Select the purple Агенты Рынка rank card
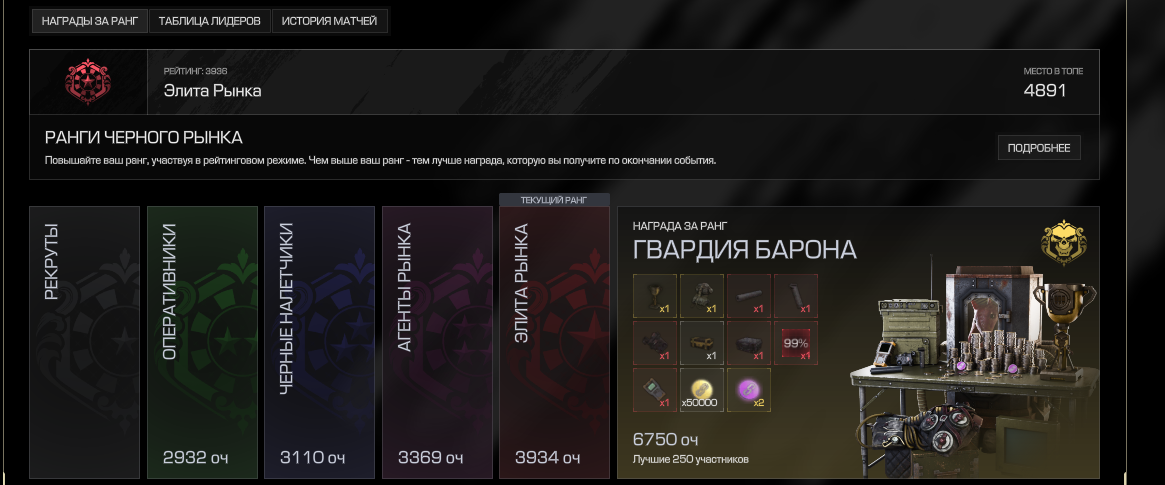The image size is (1165, 485). click(437, 342)
